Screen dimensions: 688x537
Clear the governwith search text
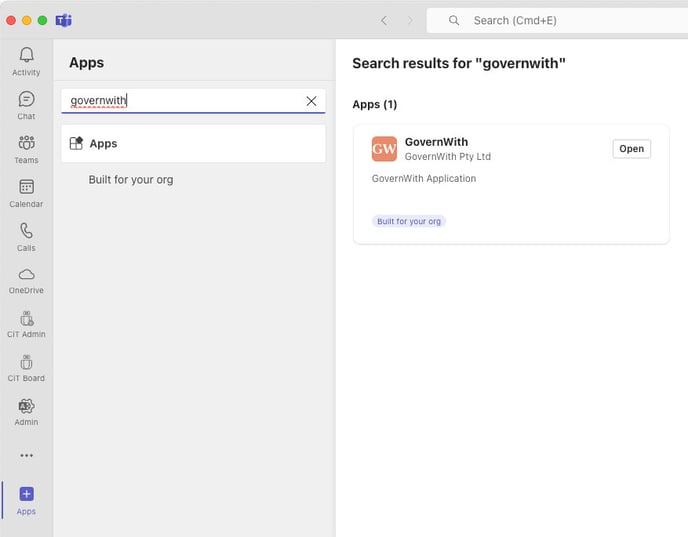311,101
